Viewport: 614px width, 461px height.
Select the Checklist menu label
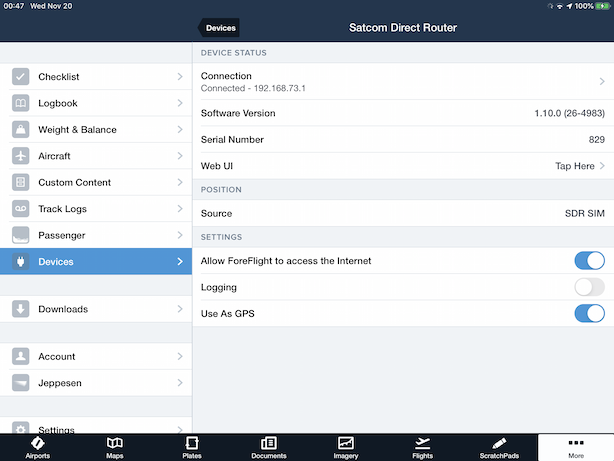click(x=59, y=77)
